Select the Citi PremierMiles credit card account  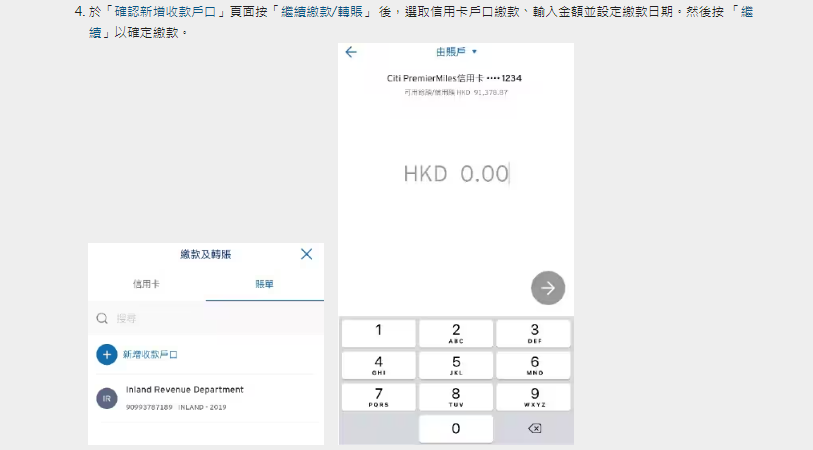click(x=455, y=78)
